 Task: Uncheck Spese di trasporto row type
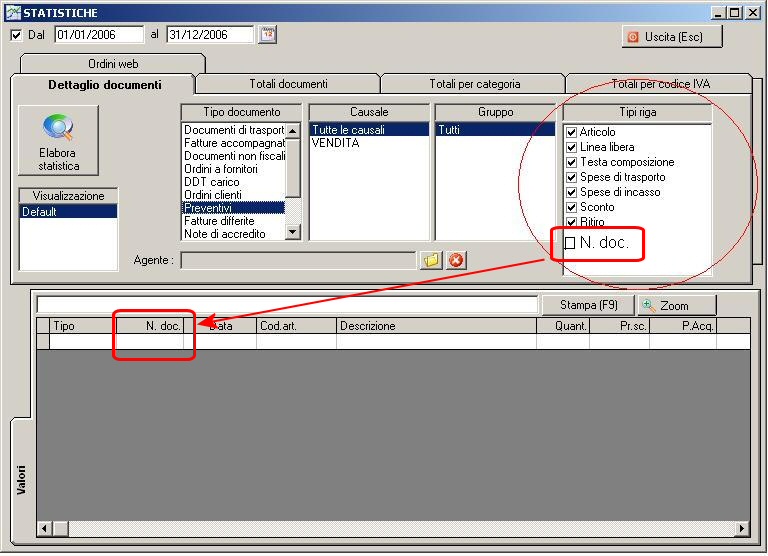(571, 177)
